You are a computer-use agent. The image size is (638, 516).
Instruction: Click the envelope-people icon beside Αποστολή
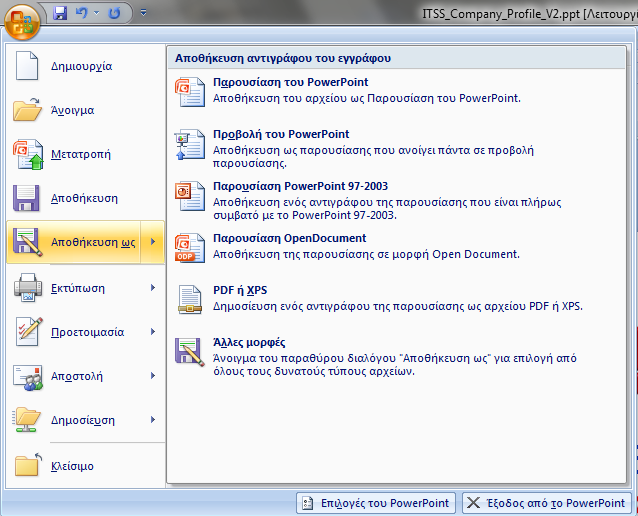[x=28, y=377]
